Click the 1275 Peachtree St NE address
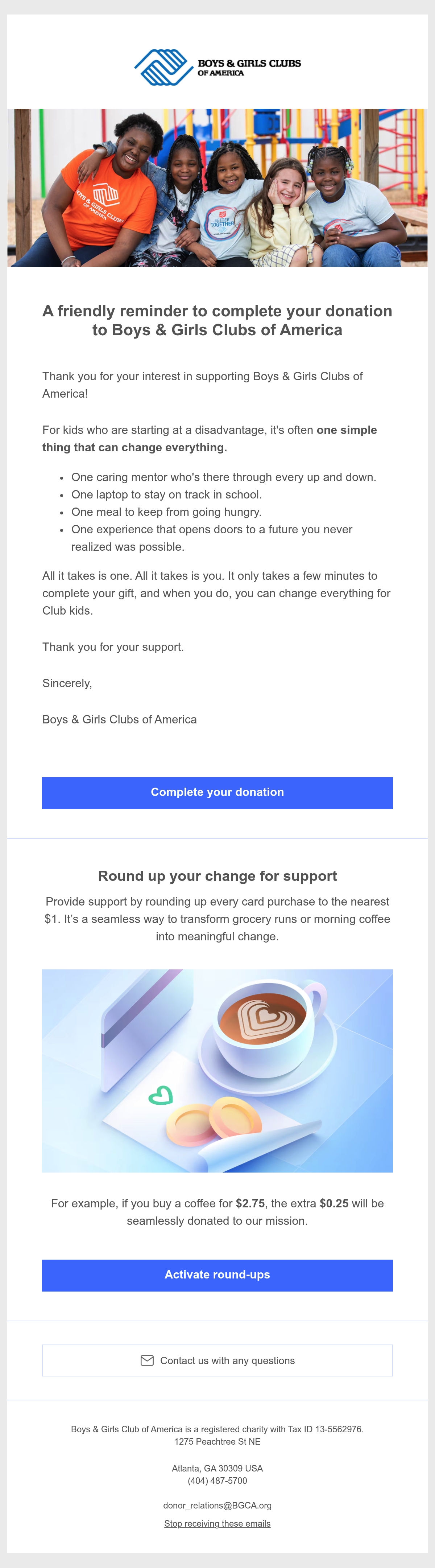435x1568 pixels. (217, 1442)
